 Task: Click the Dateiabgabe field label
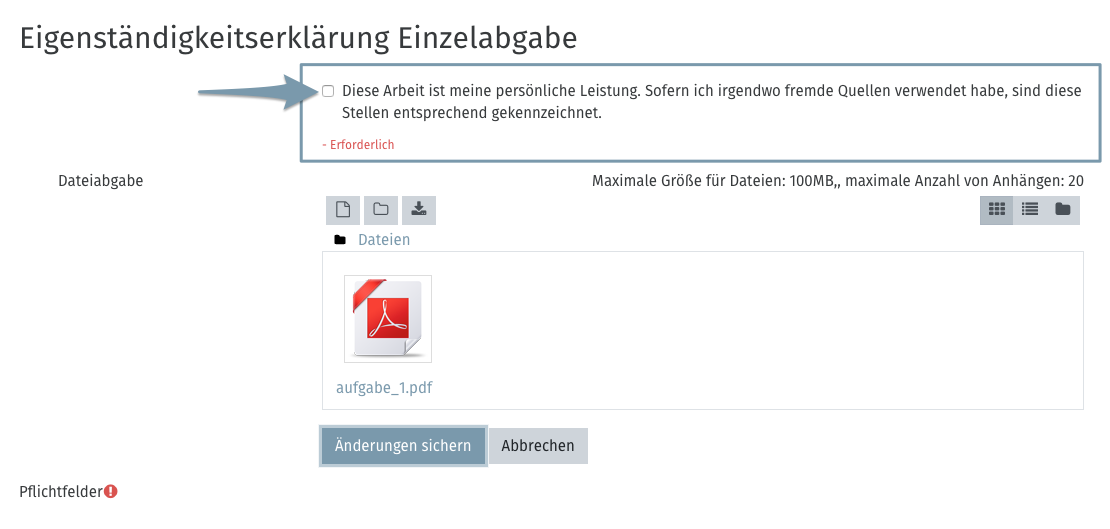(101, 181)
